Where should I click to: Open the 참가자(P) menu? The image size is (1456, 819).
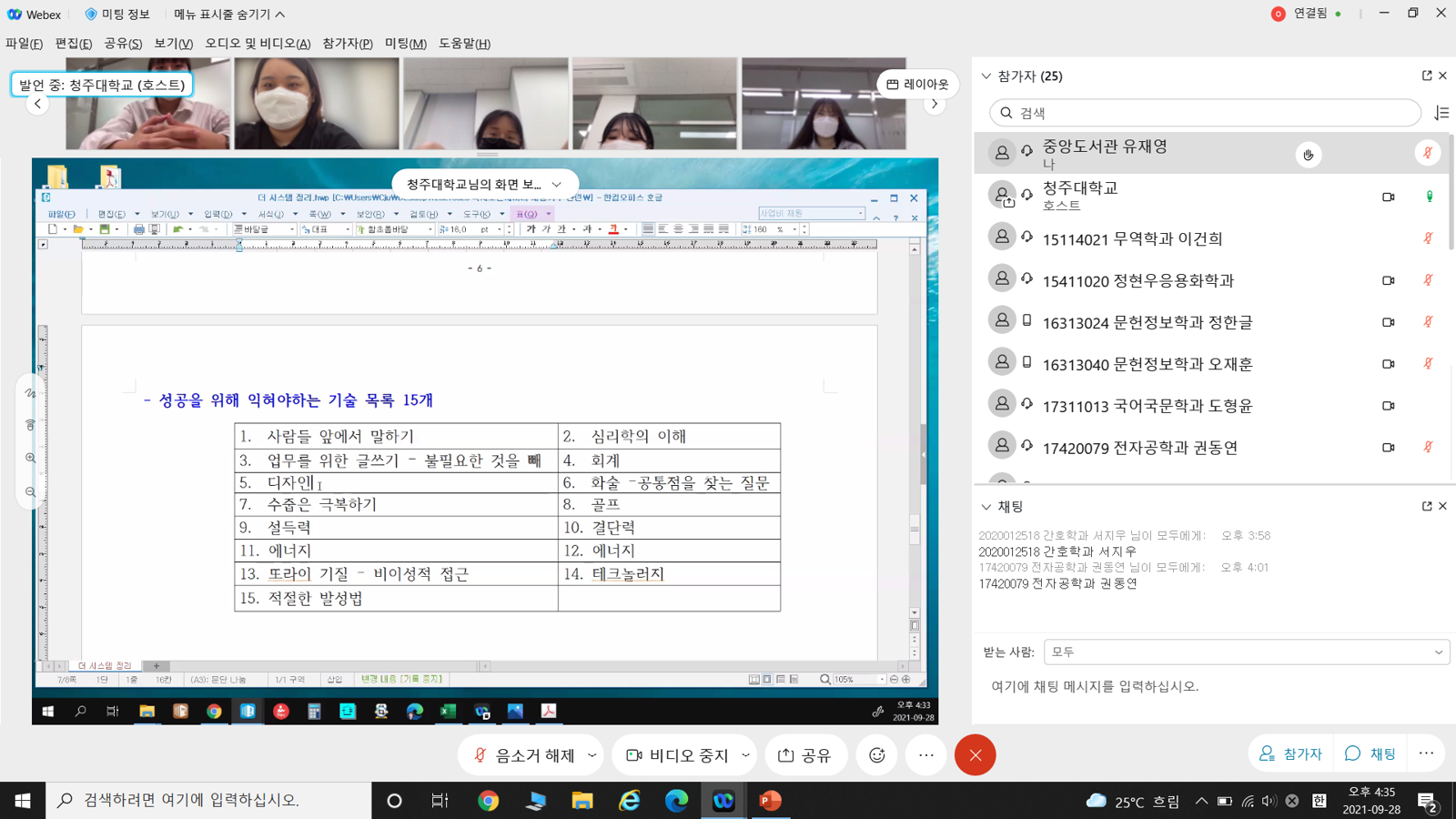(x=348, y=44)
